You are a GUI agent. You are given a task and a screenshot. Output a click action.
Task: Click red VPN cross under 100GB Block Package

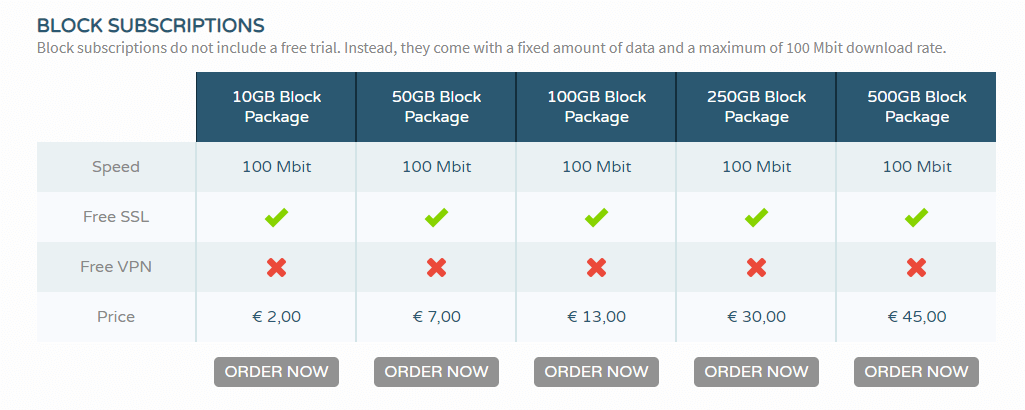(596, 267)
